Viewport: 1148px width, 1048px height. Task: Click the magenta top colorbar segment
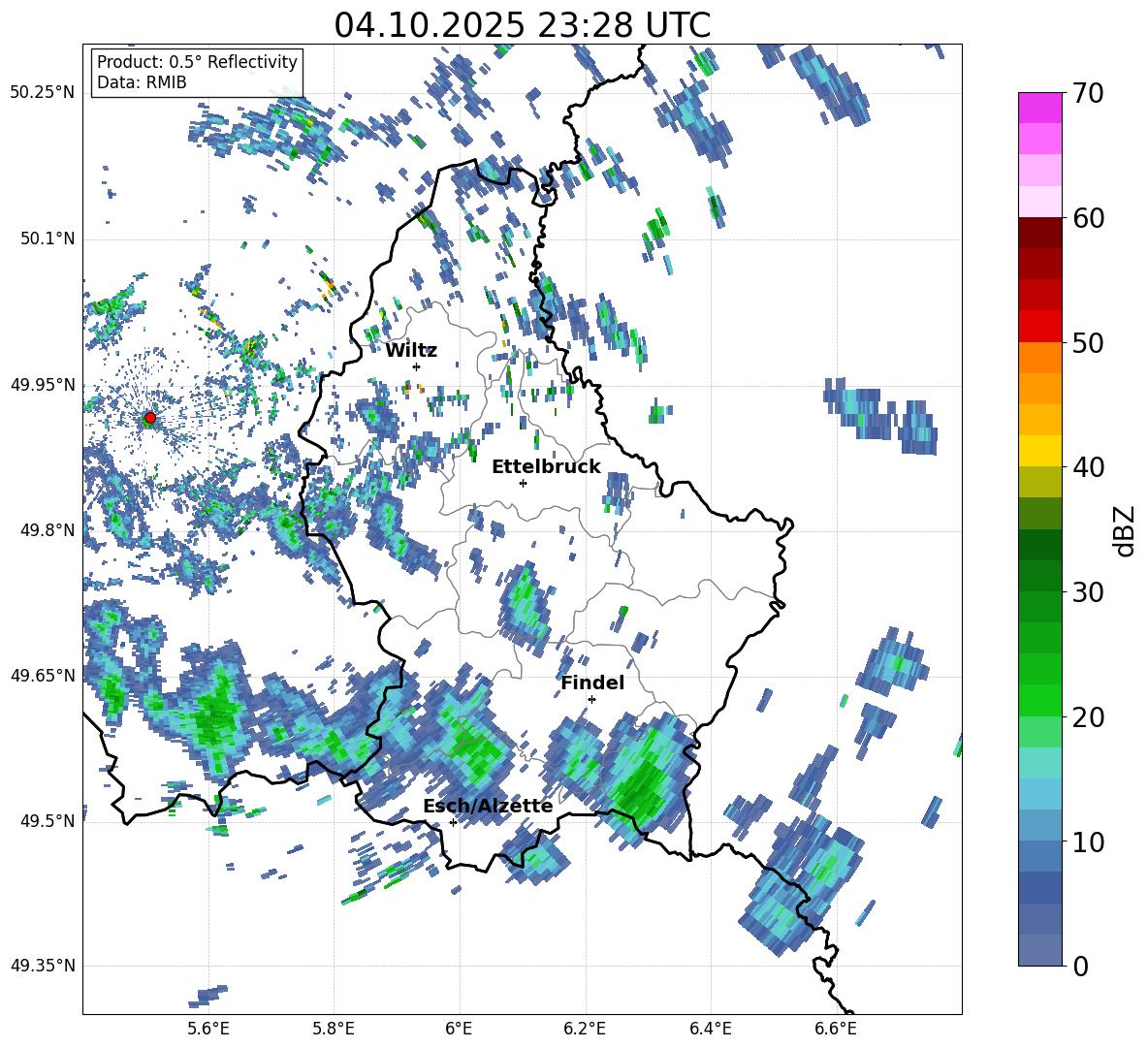tap(1039, 108)
